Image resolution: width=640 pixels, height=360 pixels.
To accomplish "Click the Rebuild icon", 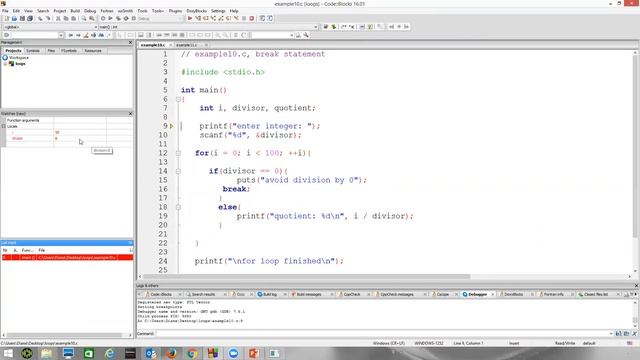I will [126, 18].
